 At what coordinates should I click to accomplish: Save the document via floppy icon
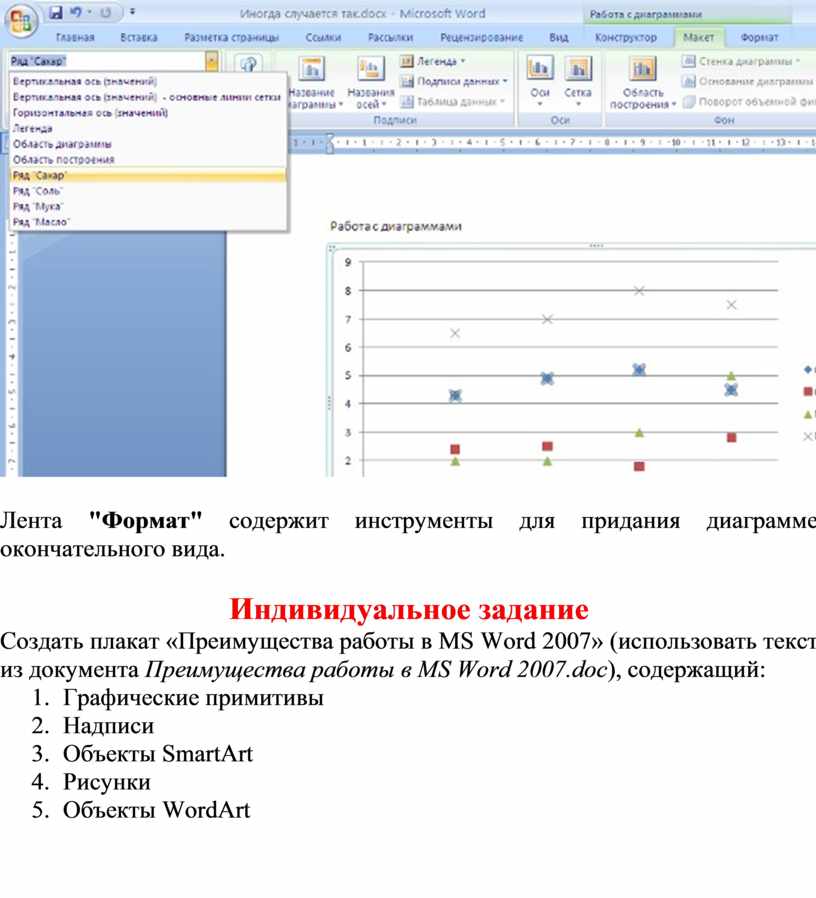pos(56,12)
